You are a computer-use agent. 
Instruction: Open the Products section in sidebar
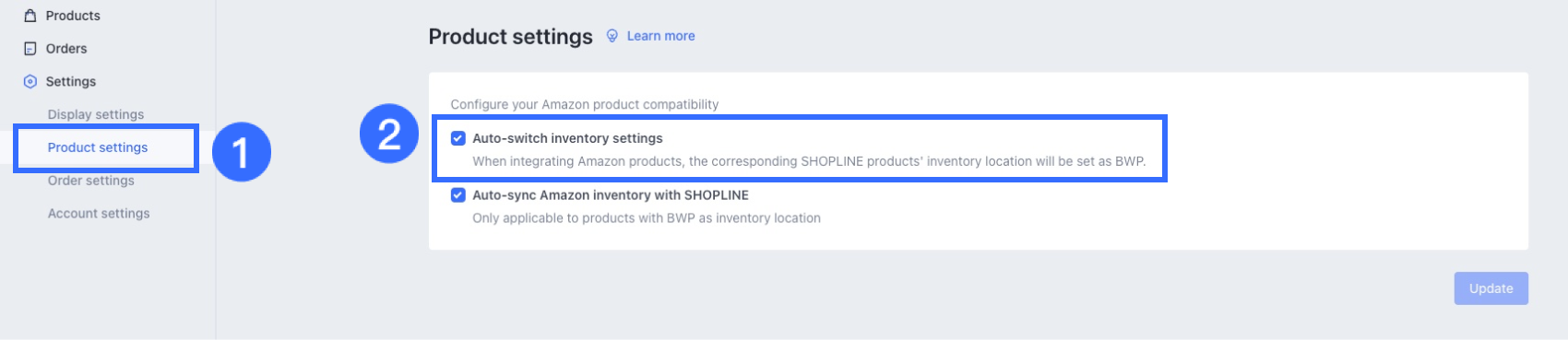73,16
